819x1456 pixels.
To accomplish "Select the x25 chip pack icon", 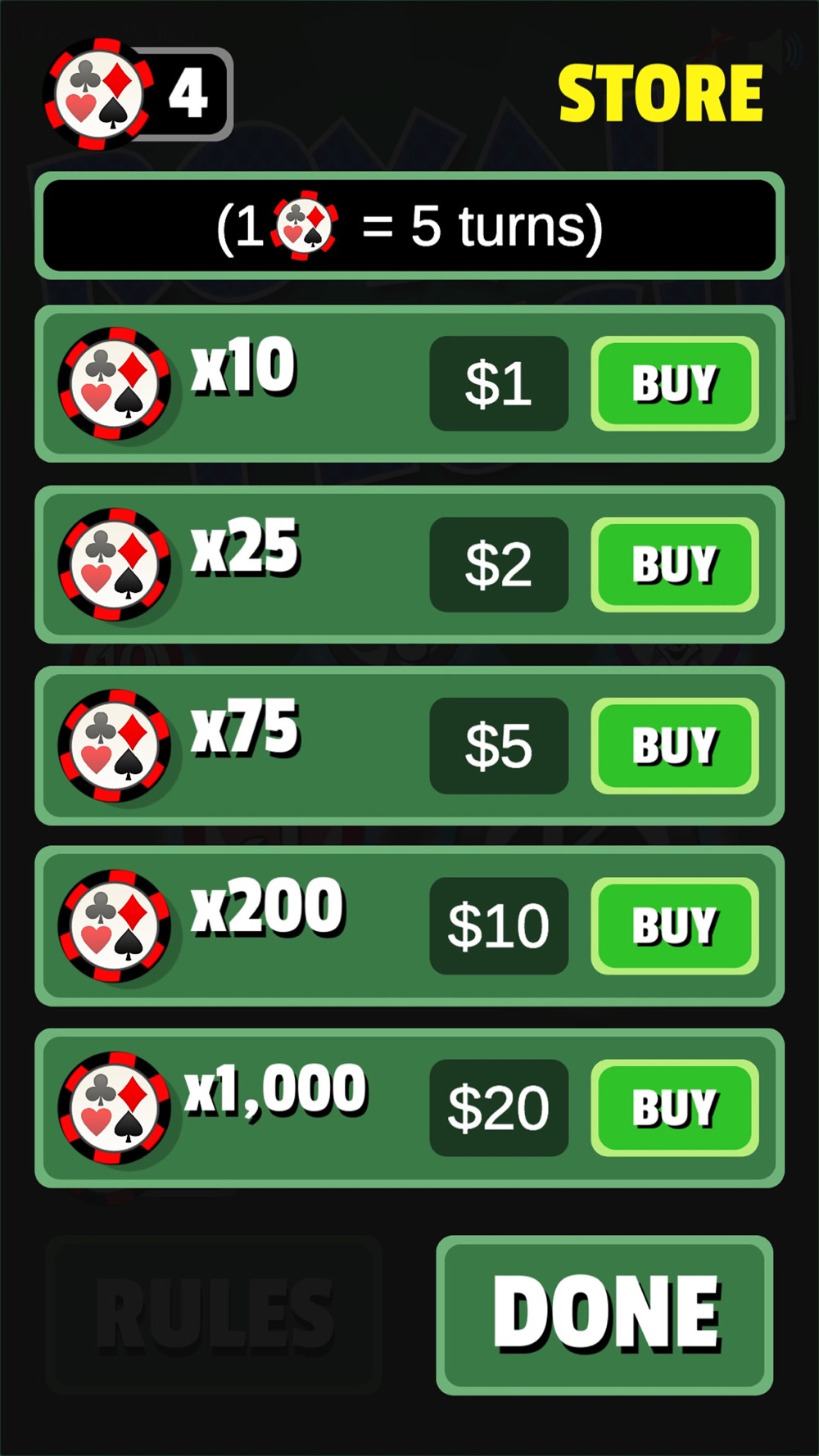I will [115, 564].
